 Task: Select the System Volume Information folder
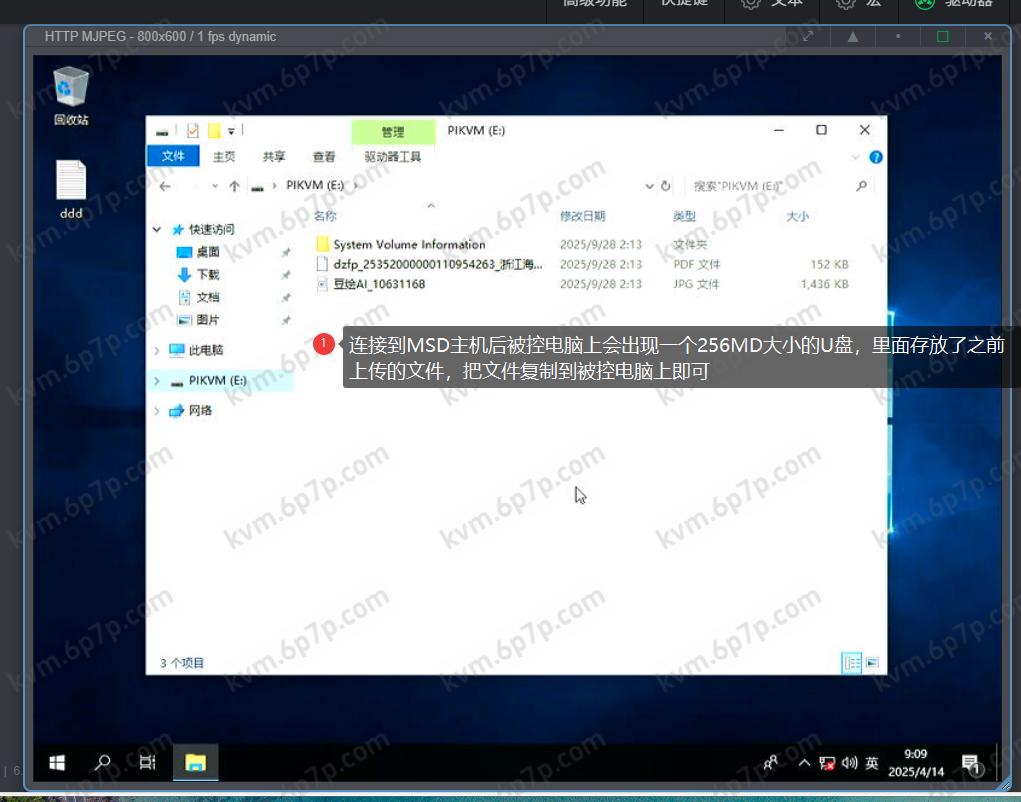point(409,244)
